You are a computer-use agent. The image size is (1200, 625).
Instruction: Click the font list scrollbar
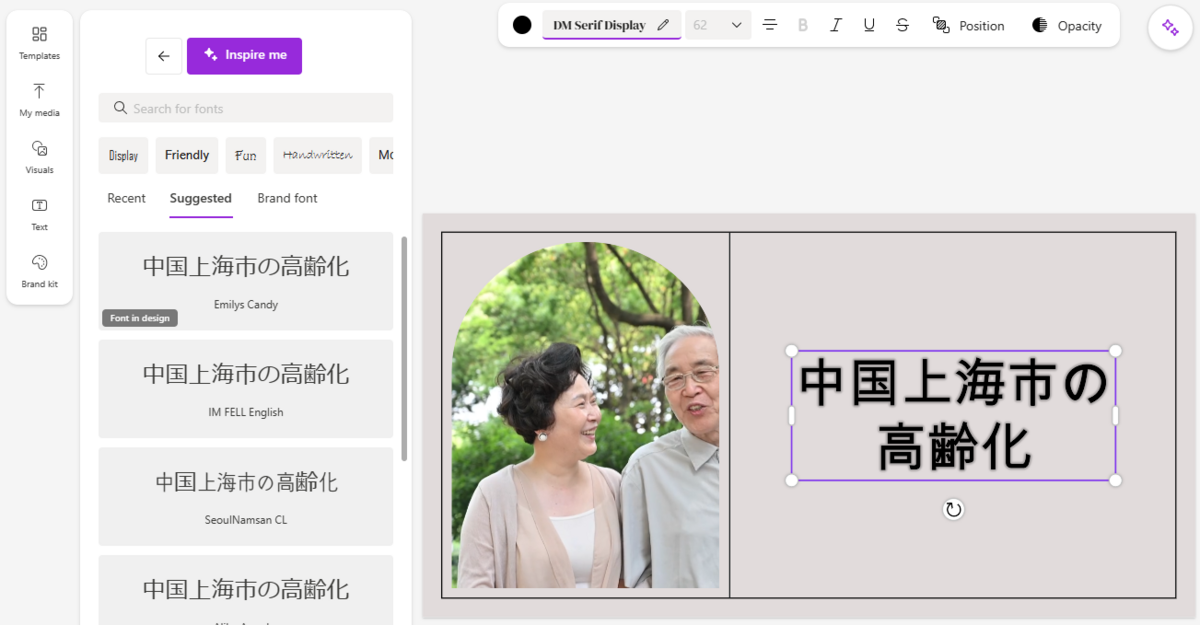pos(404,348)
